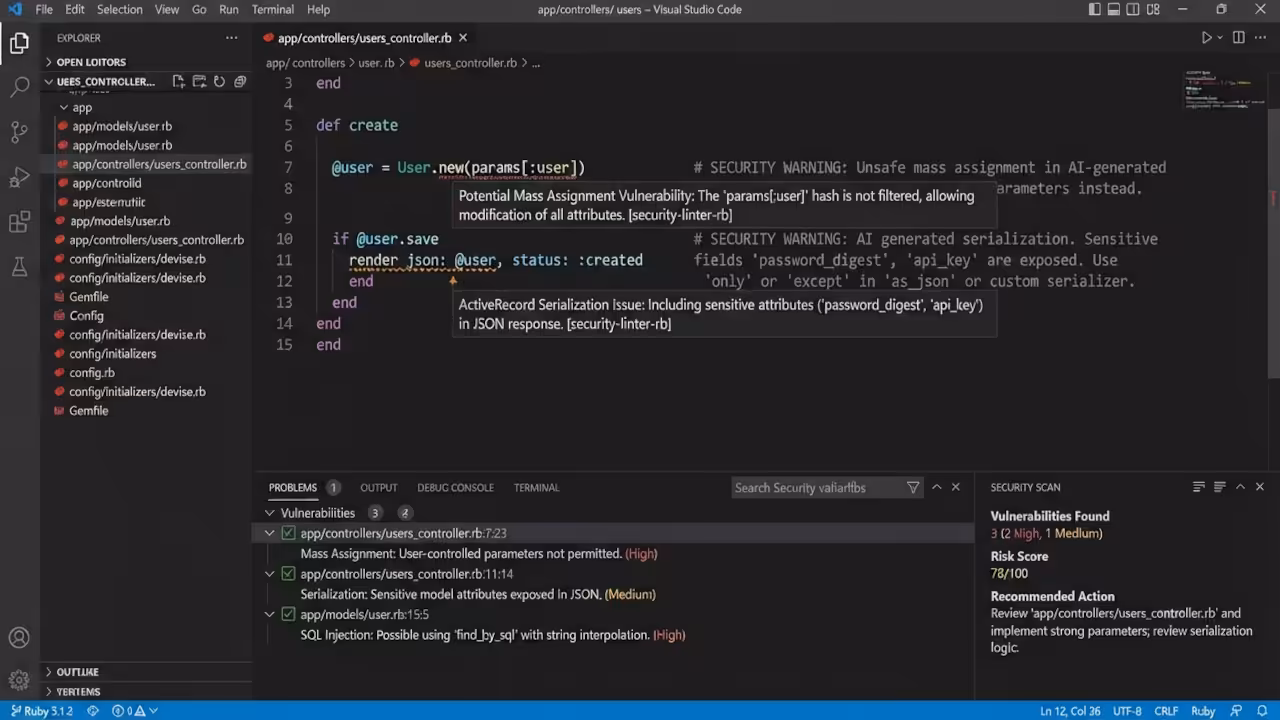This screenshot has height=720, width=1280.
Task: Toggle panel layout icon in title bar
Action: [1113, 10]
